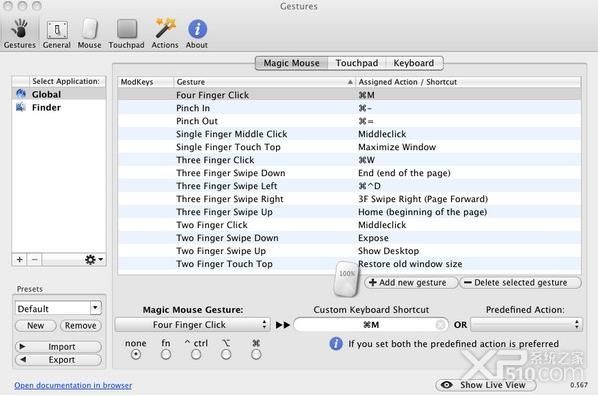Open General preferences switch icon
This screenshot has height=396, width=598.
tap(57, 30)
